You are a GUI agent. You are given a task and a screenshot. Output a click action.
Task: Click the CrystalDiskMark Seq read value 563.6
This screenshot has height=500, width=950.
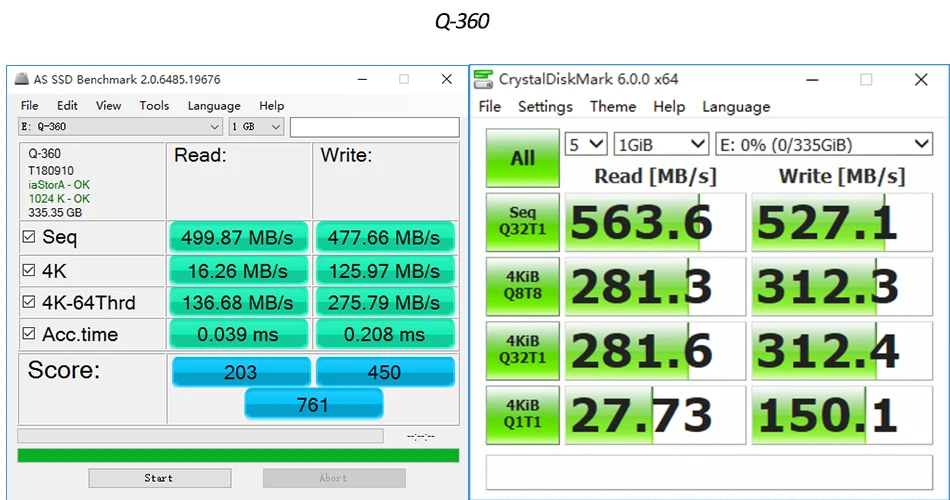655,222
